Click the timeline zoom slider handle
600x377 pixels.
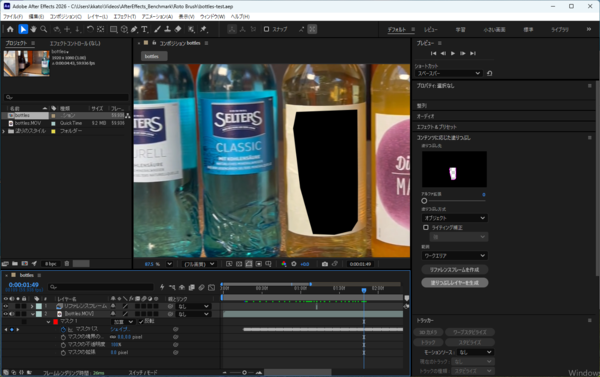pyautogui.click(x=244, y=372)
